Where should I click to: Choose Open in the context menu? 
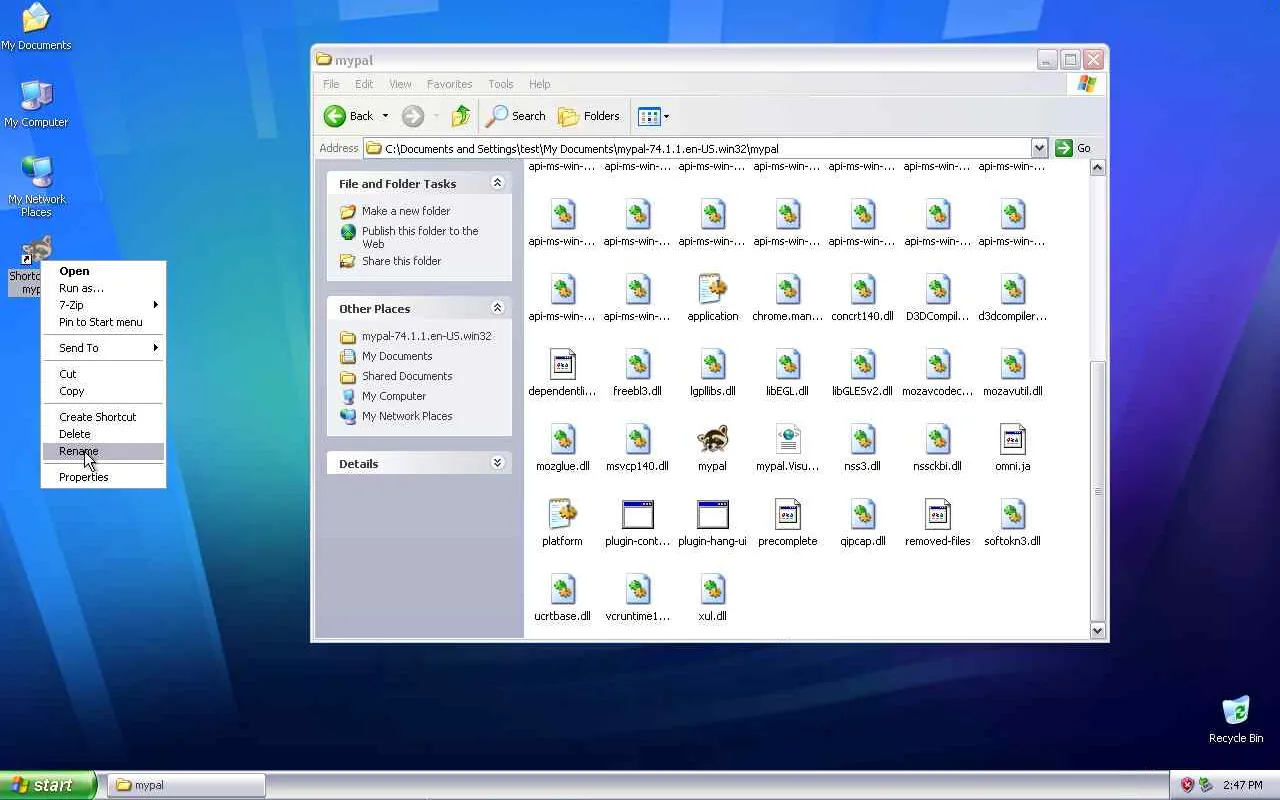103,271
